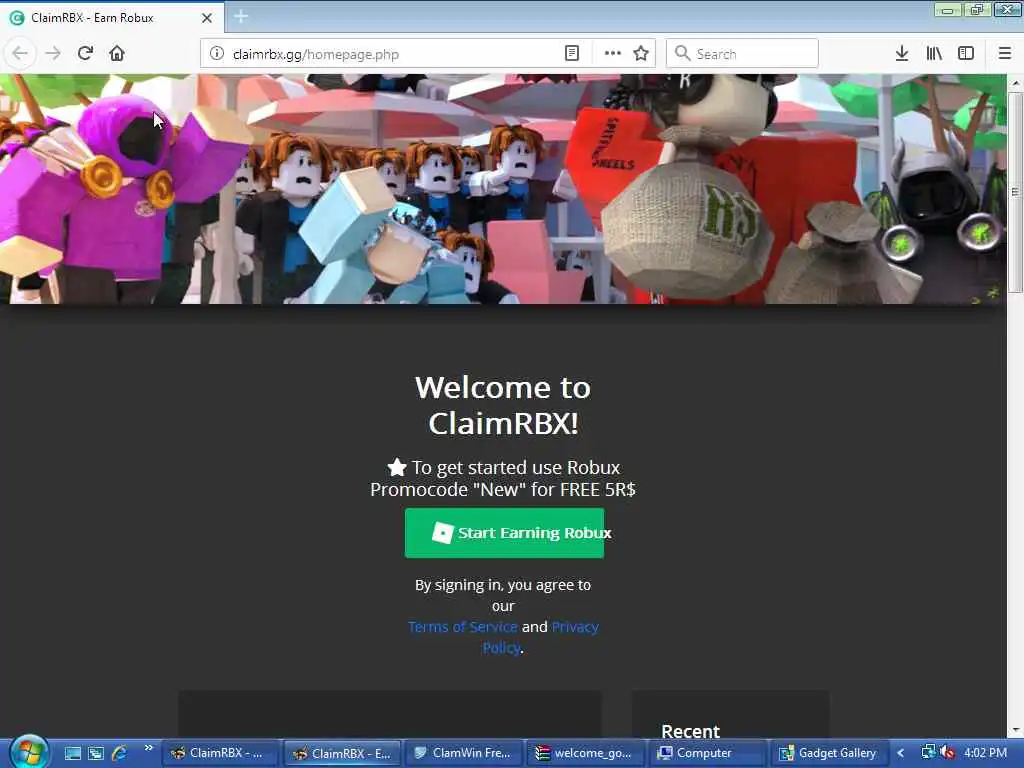Show site information for claimrbx.gg
Screen dimensions: 1024x768
[x=217, y=54]
